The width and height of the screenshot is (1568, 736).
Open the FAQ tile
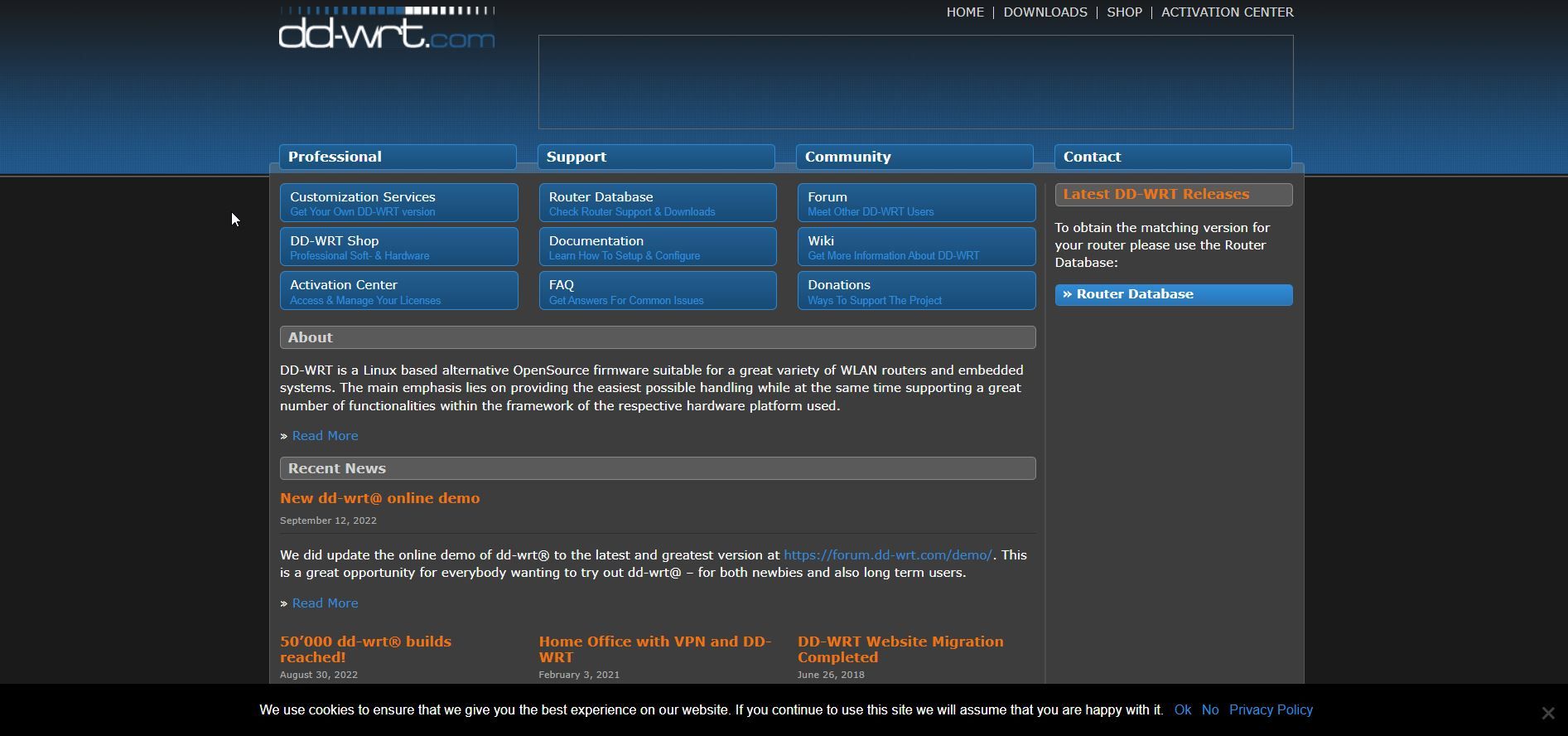pyautogui.click(x=658, y=291)
